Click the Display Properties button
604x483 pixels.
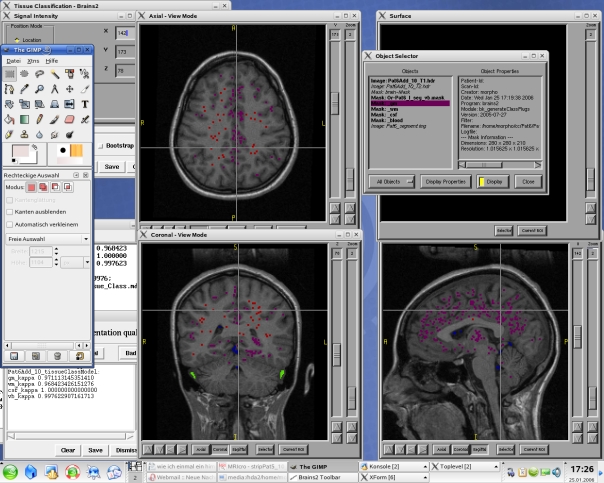tap(445, 181)
